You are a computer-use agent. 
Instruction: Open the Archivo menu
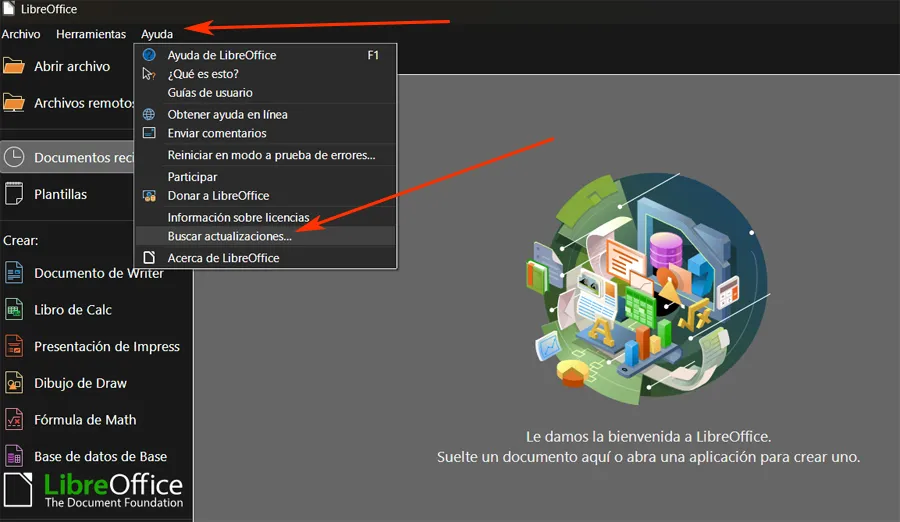click(21, 34)
